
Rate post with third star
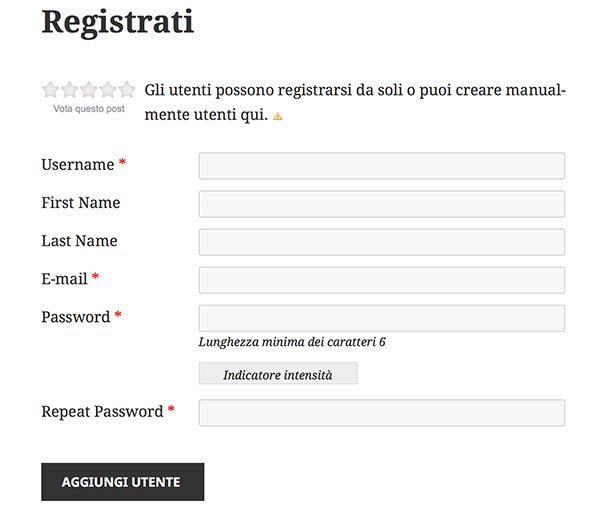coord(89,90)
